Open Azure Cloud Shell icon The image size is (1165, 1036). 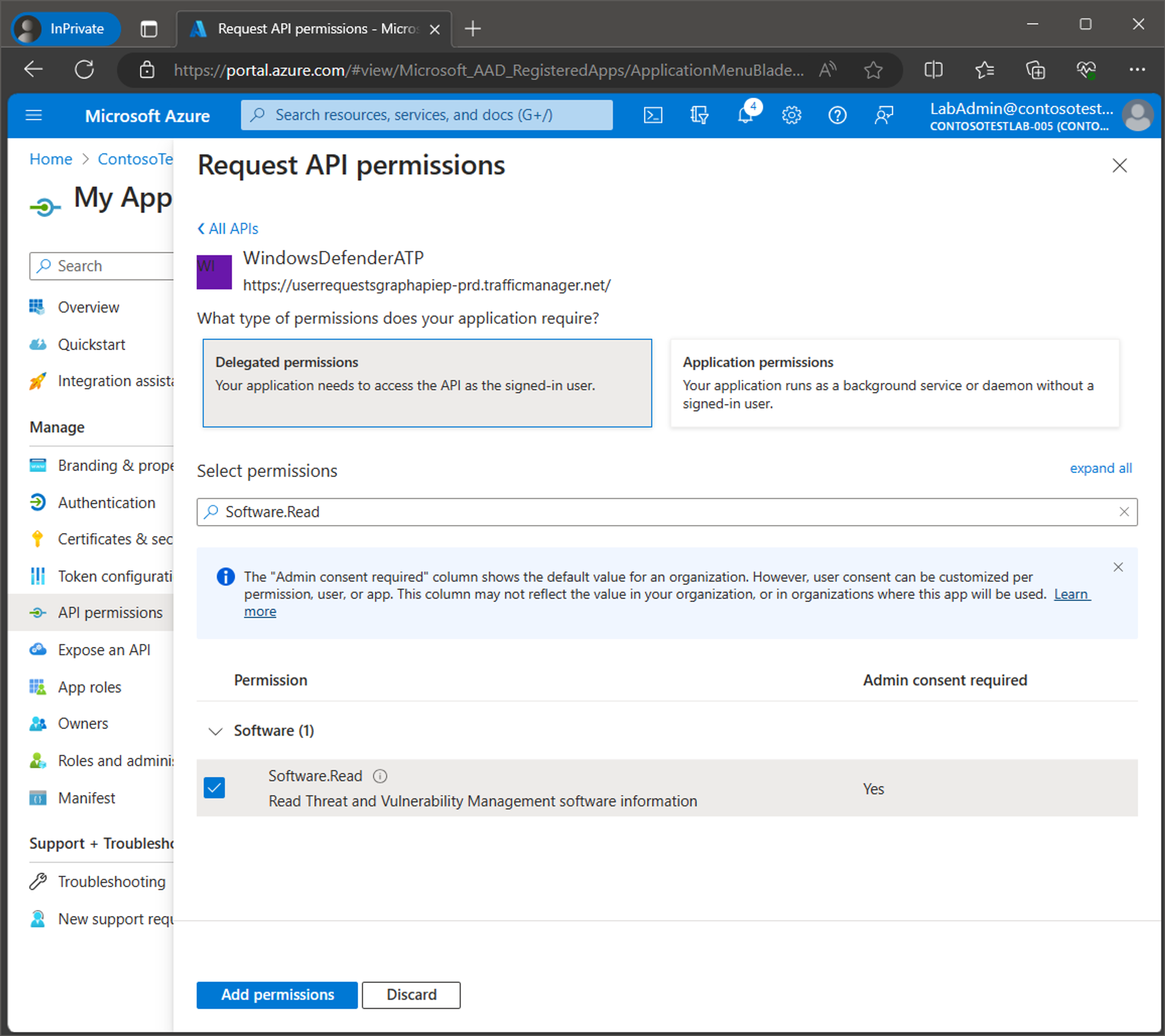653,115
